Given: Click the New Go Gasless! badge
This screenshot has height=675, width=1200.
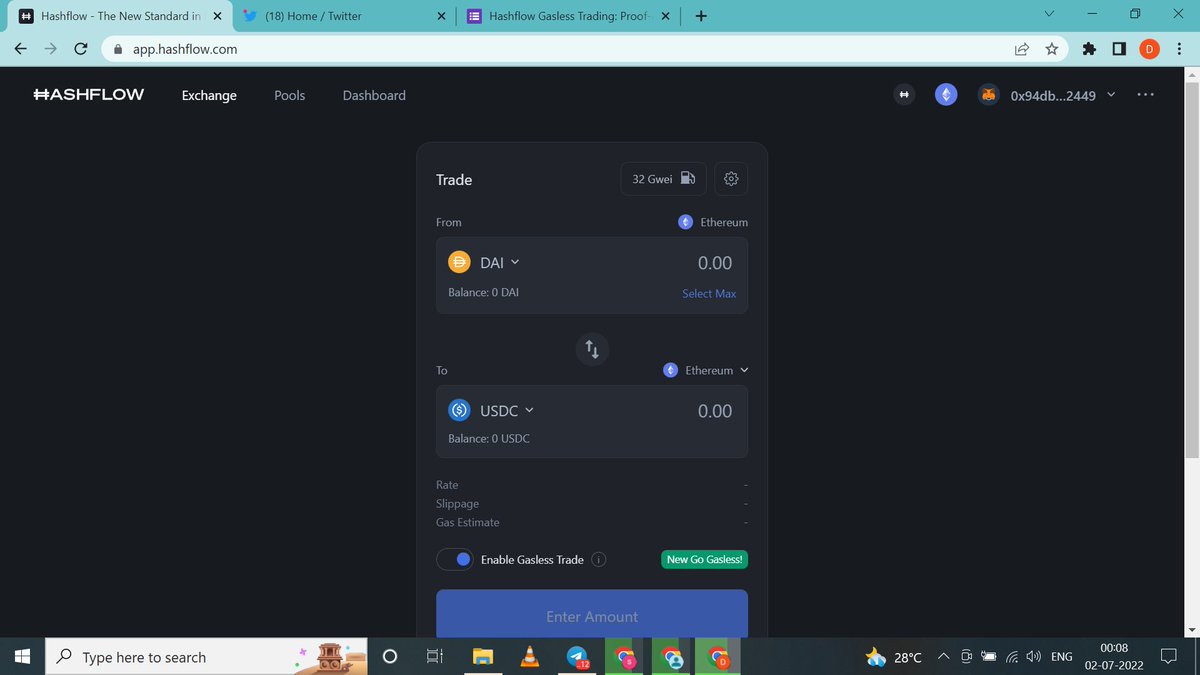Looking at the screenshot, I should point(705,559).
